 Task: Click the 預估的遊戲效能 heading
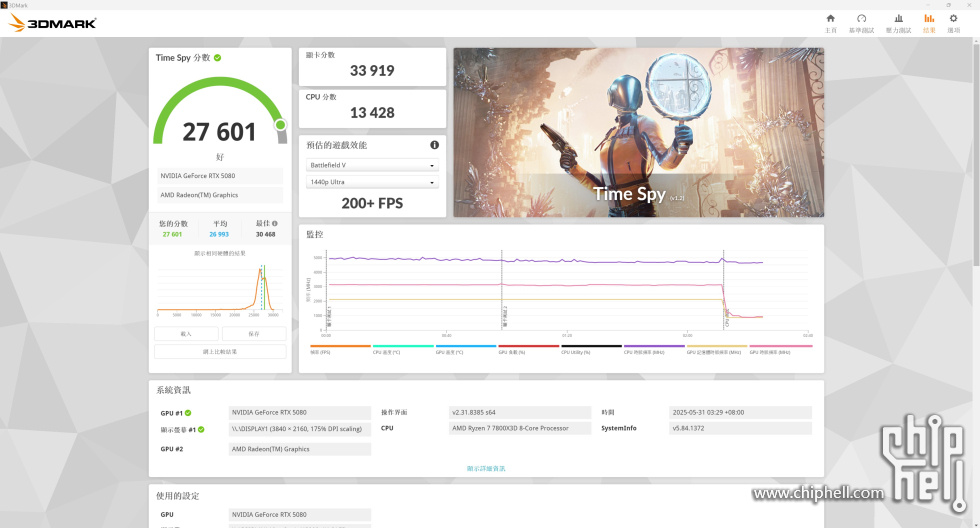pos(336,145)
